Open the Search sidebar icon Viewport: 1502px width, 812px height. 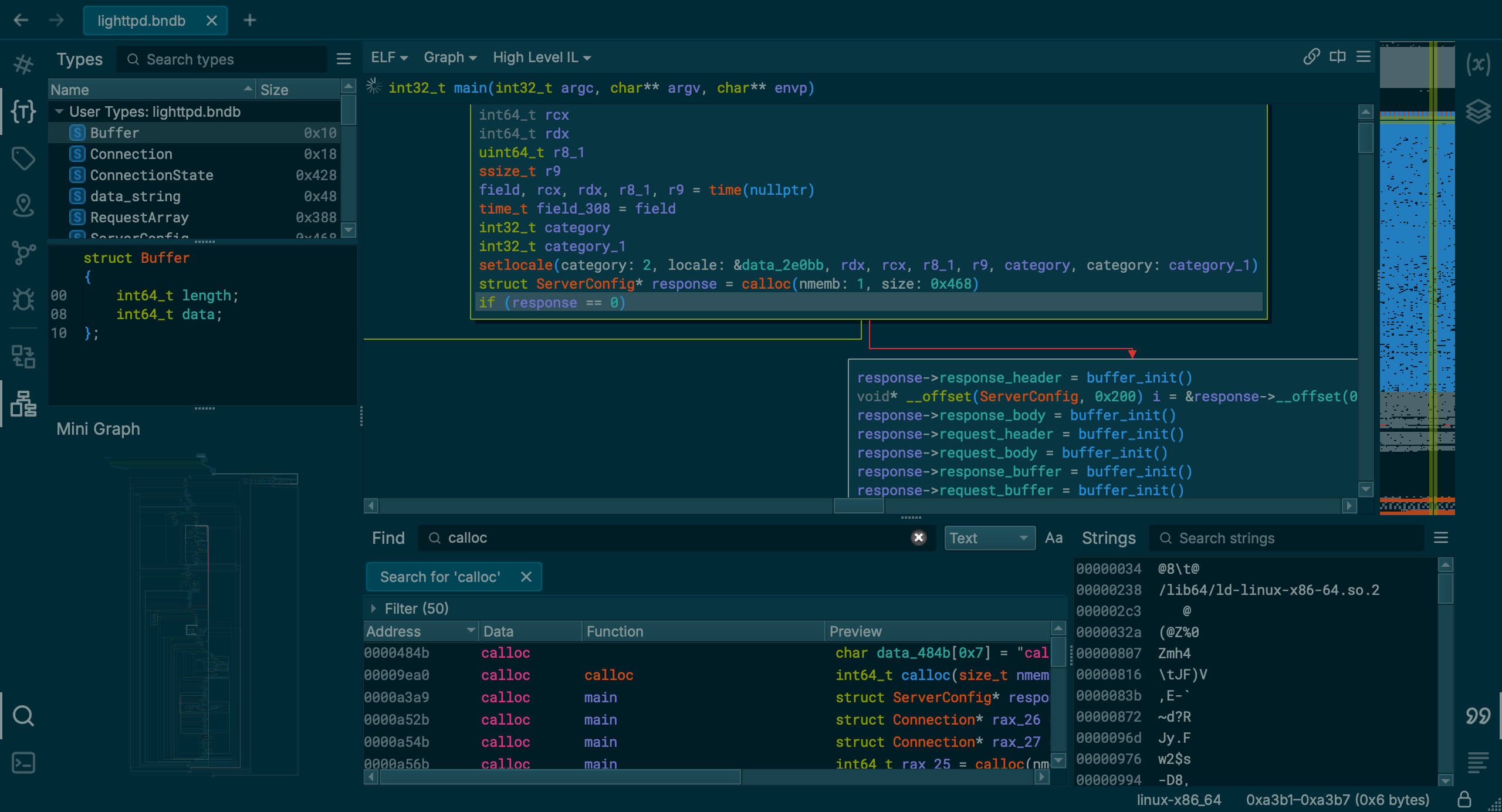(23, 715)
